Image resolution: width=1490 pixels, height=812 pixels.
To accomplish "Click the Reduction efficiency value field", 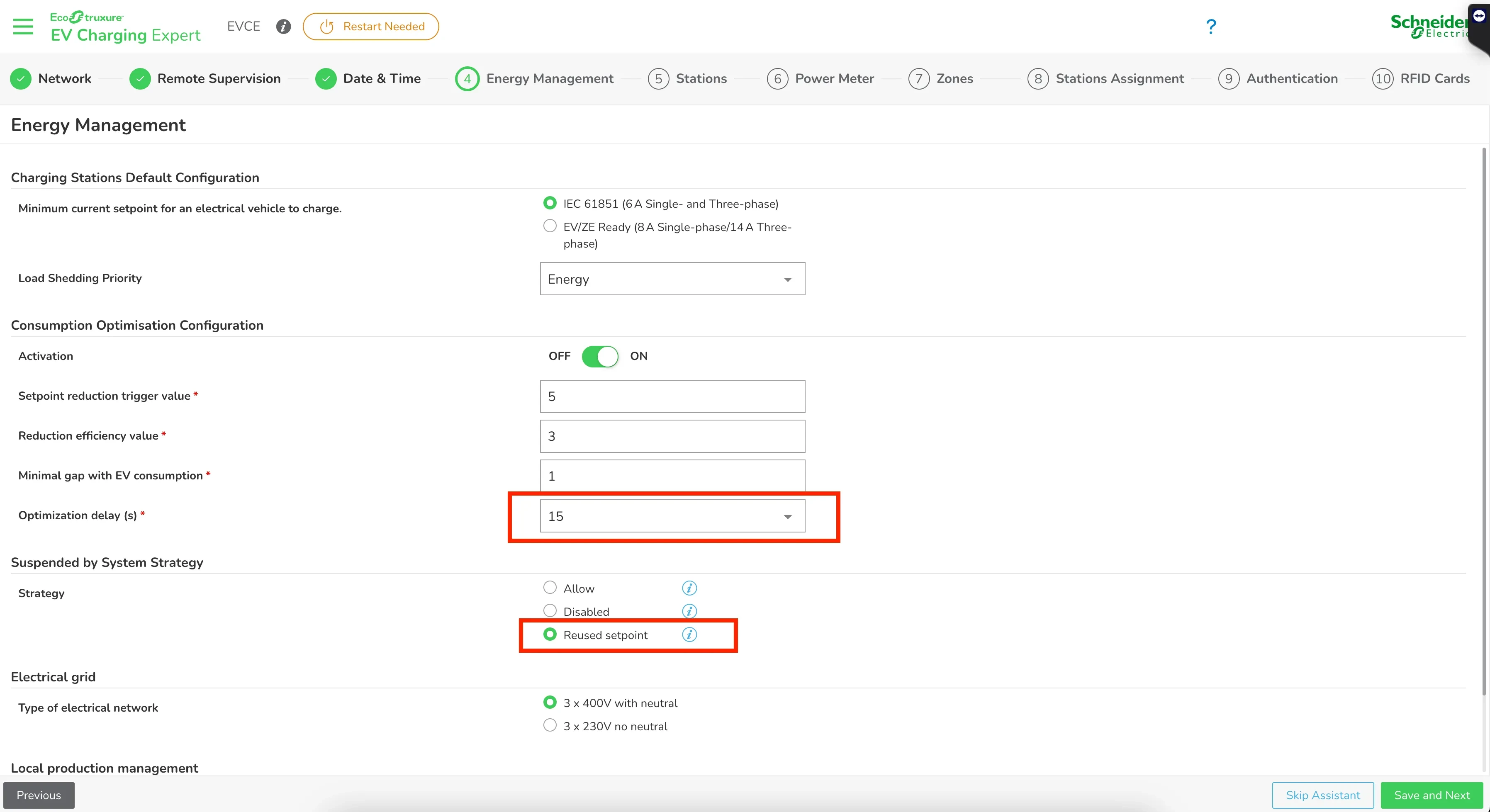I will tap(673, 436).
